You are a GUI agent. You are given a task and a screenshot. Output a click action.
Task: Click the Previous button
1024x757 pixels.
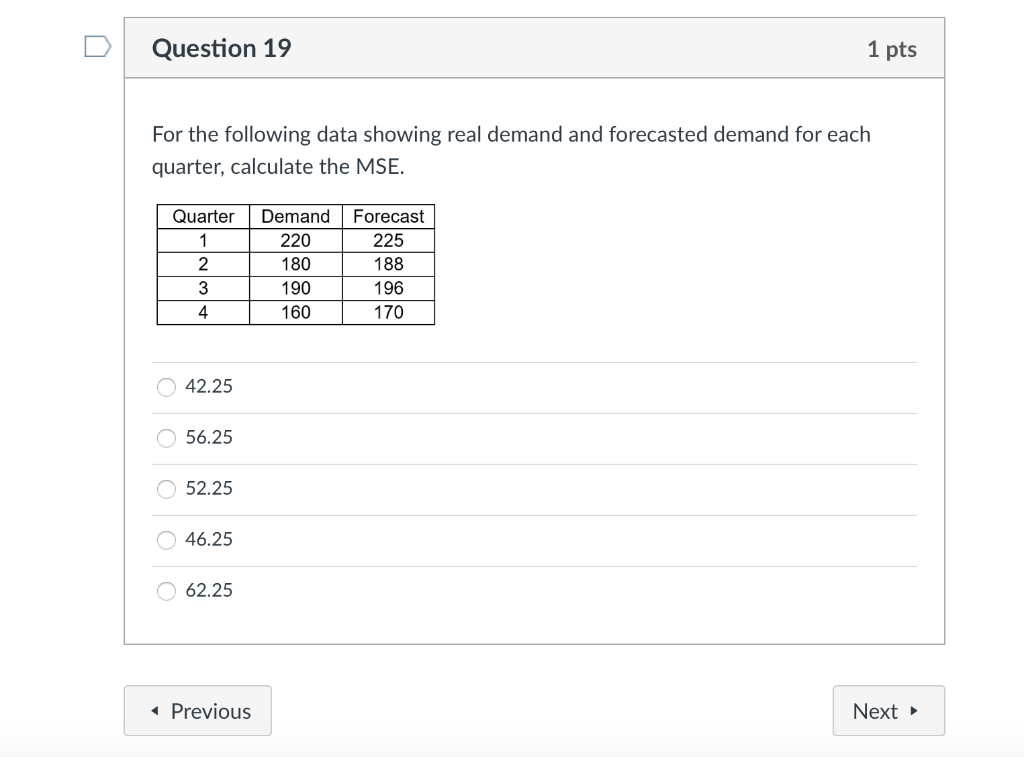[197, 710]
